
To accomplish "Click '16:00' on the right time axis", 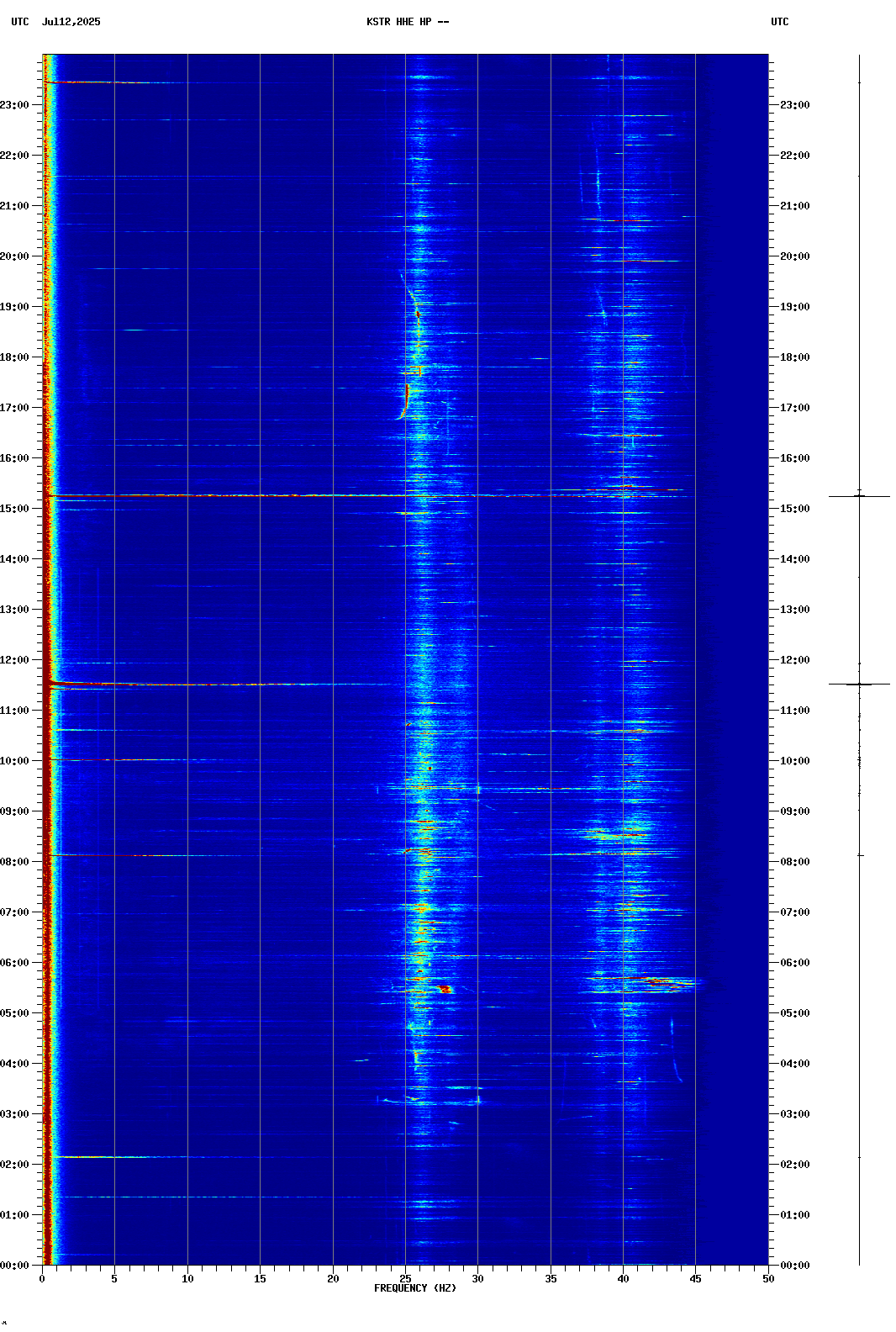I will pos(795,458).
